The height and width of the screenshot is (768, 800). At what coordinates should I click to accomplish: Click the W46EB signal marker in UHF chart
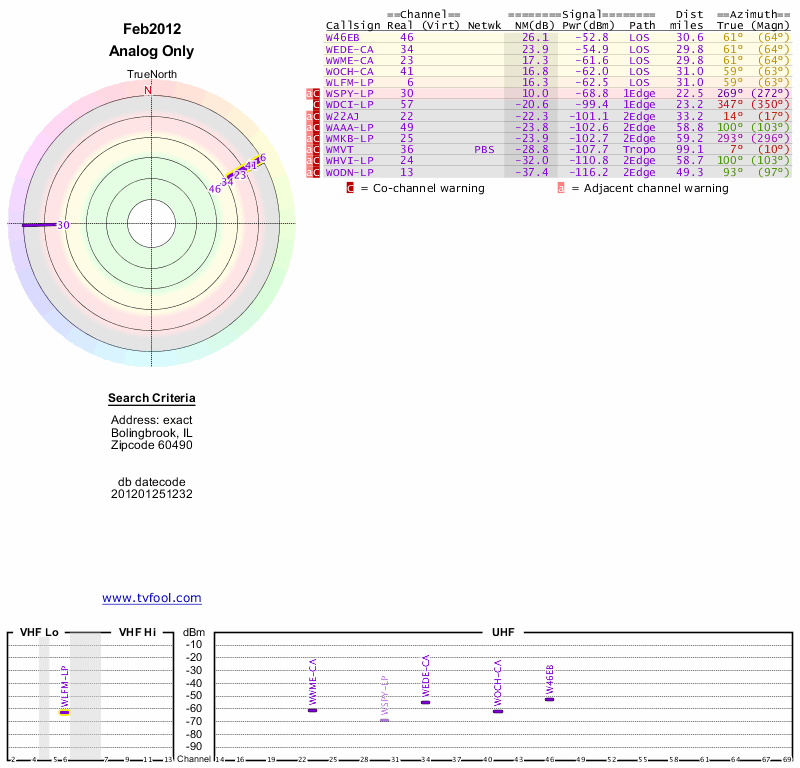549,699
